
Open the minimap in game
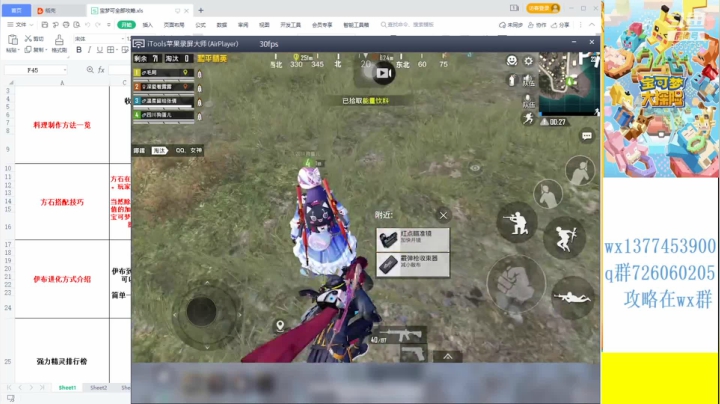point(569,83)
